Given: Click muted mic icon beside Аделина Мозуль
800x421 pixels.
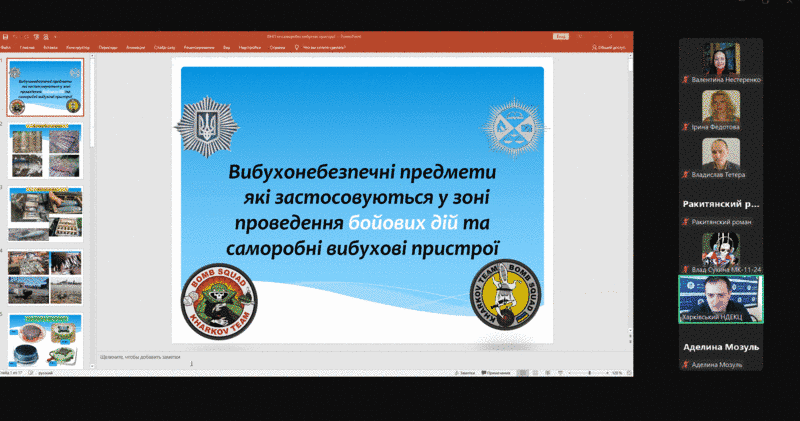Looking at the screenshot, I should pos(686,365).
